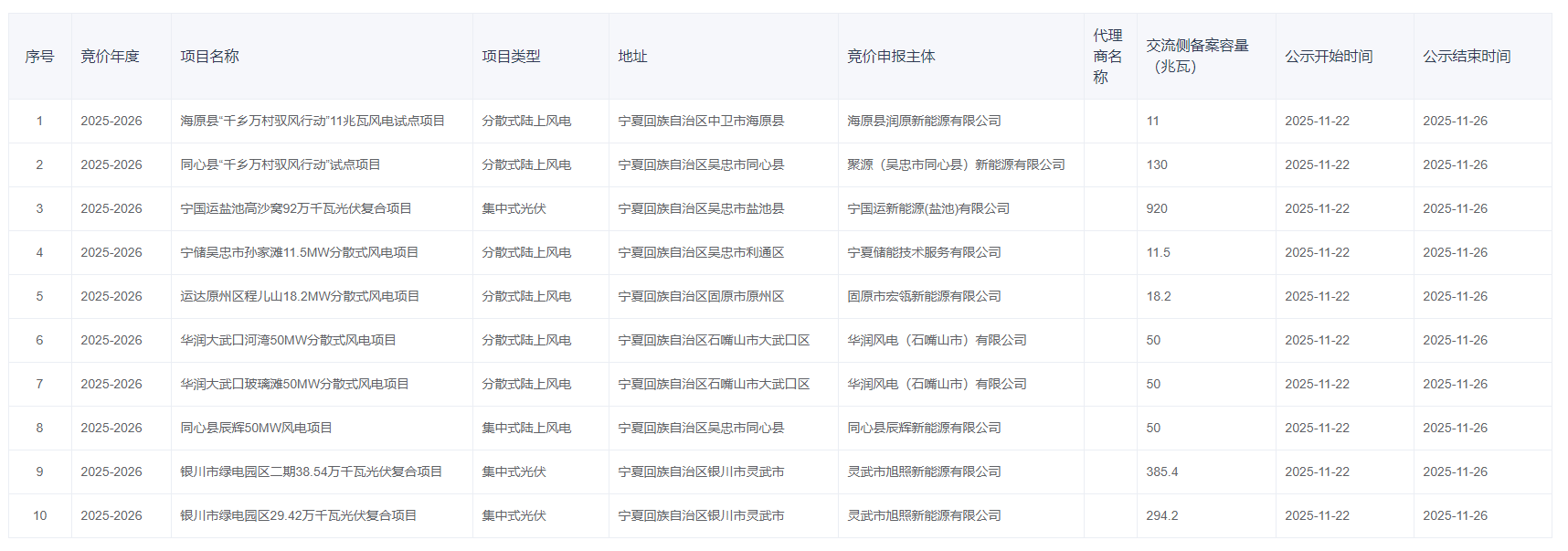This screenshot has width=1568, height=551.
Task: Click project 银川市绿电园区29.42万千瓦光伏复合项目
Action: [x=298, y=515]
